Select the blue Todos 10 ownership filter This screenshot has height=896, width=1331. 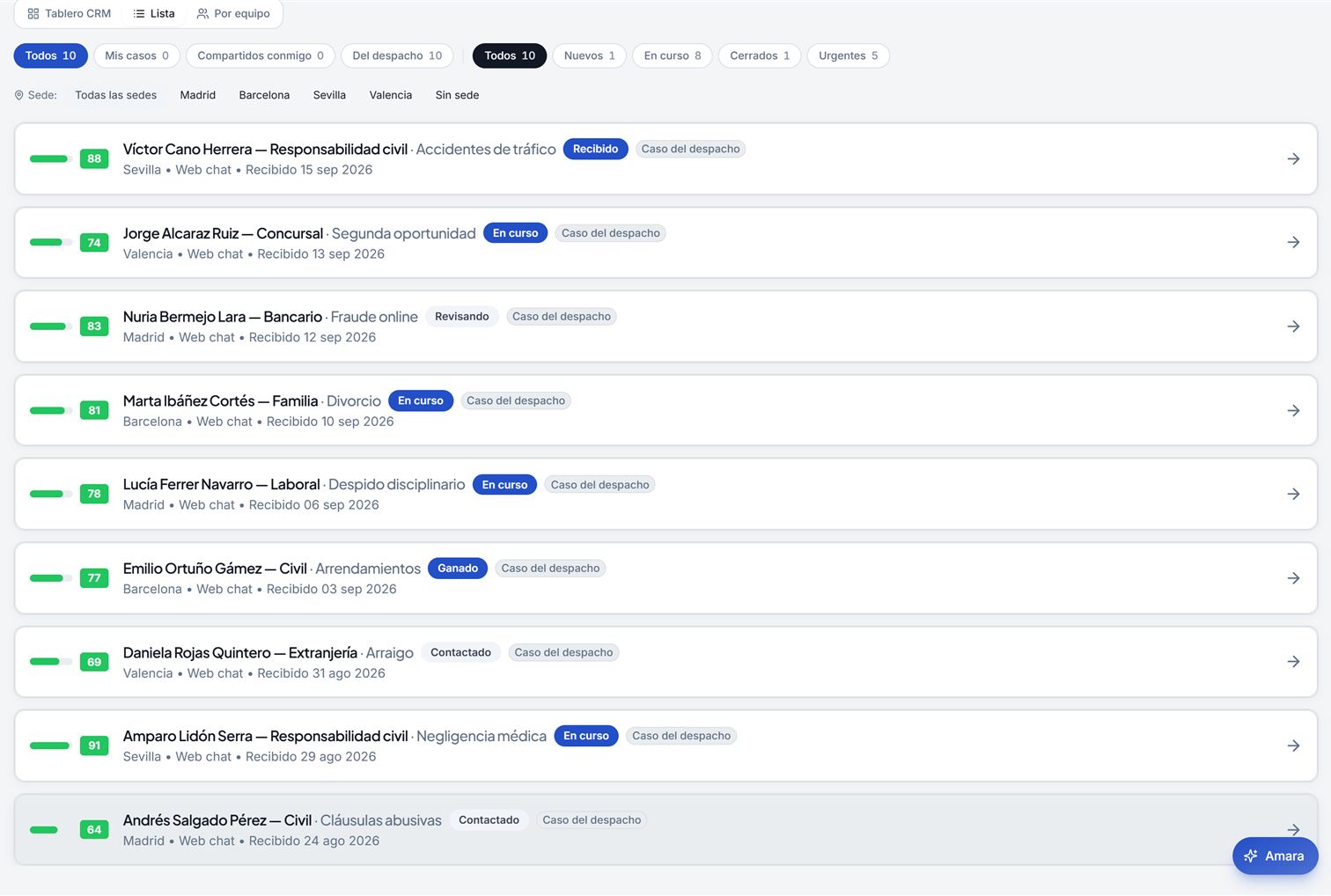[50, 55]
